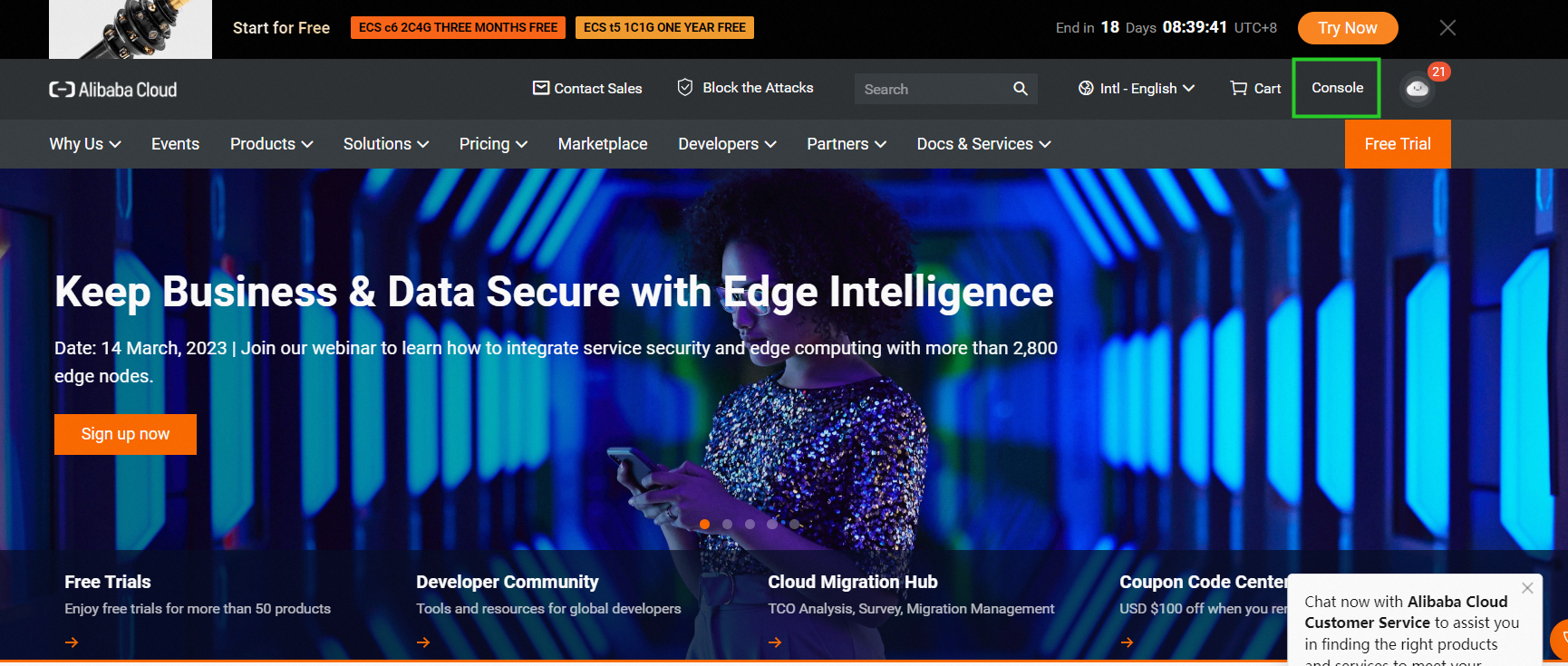Click the Contact Sales envelope icon
Screen dimensions: 1568x666
point(541,88)
